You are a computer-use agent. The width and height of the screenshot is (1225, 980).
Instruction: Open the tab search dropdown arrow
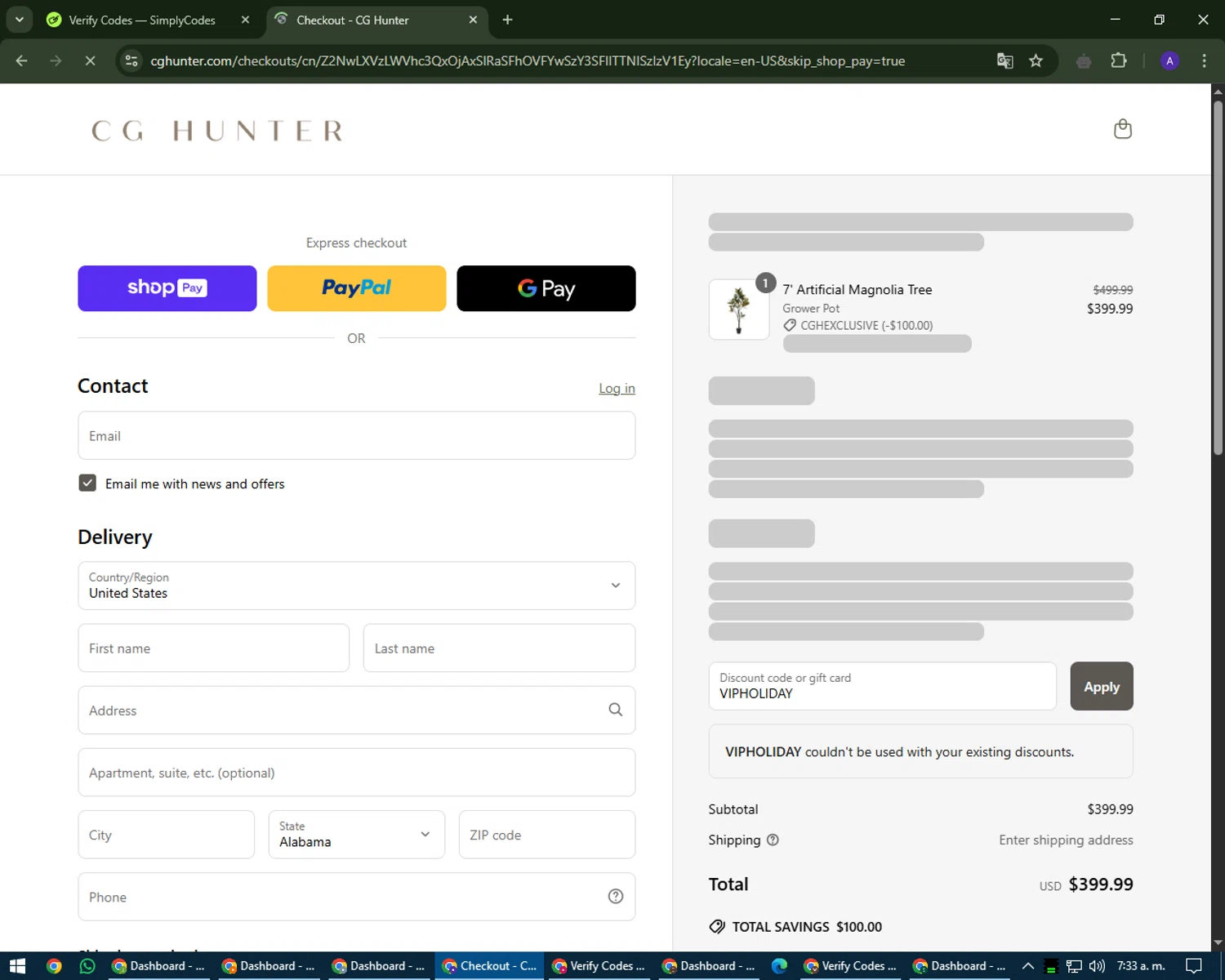click(x=19, y=20)
